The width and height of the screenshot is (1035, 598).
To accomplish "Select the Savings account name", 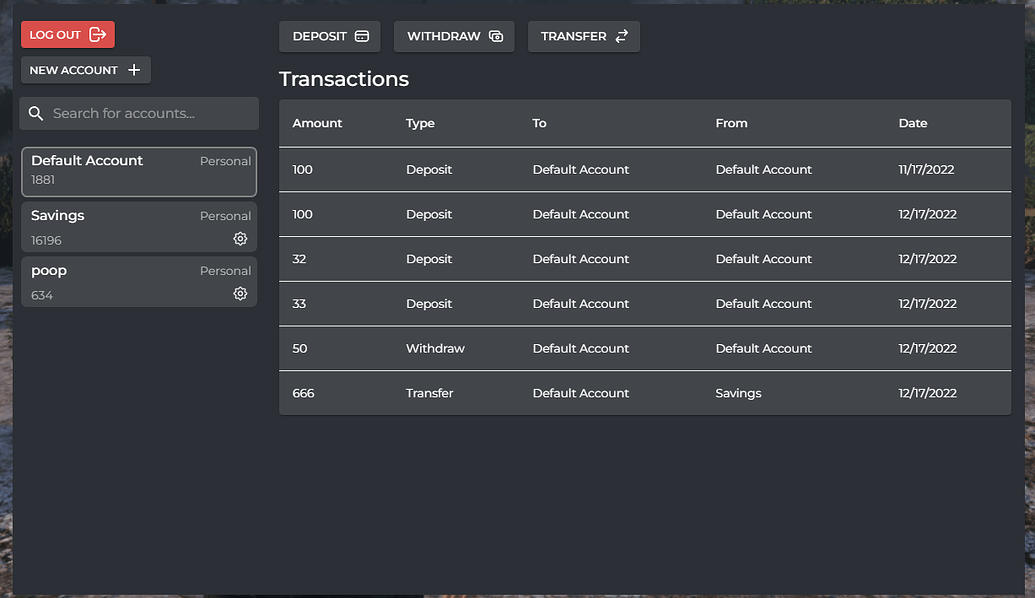I will [x=57, y=216].
